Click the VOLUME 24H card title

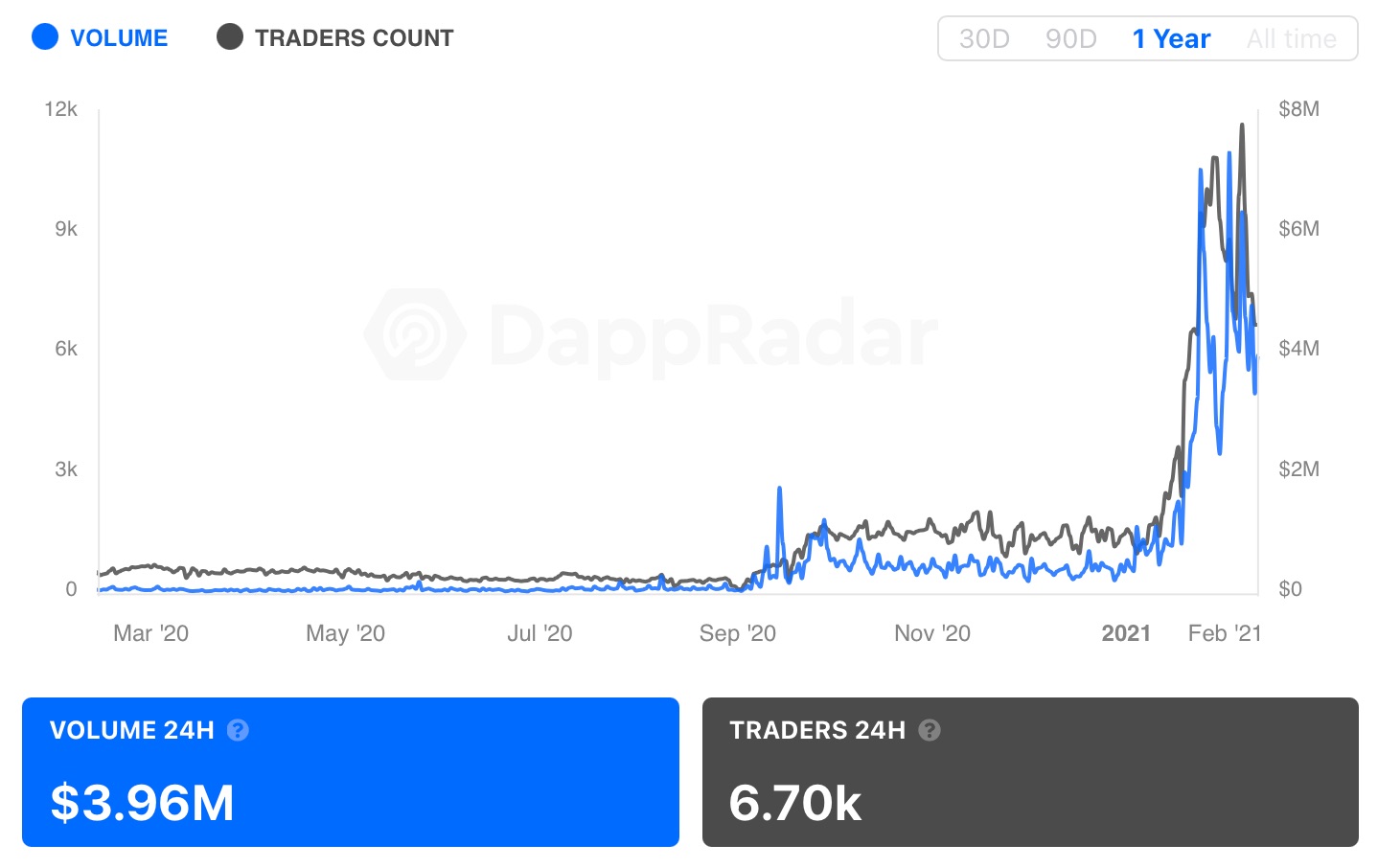132,730
